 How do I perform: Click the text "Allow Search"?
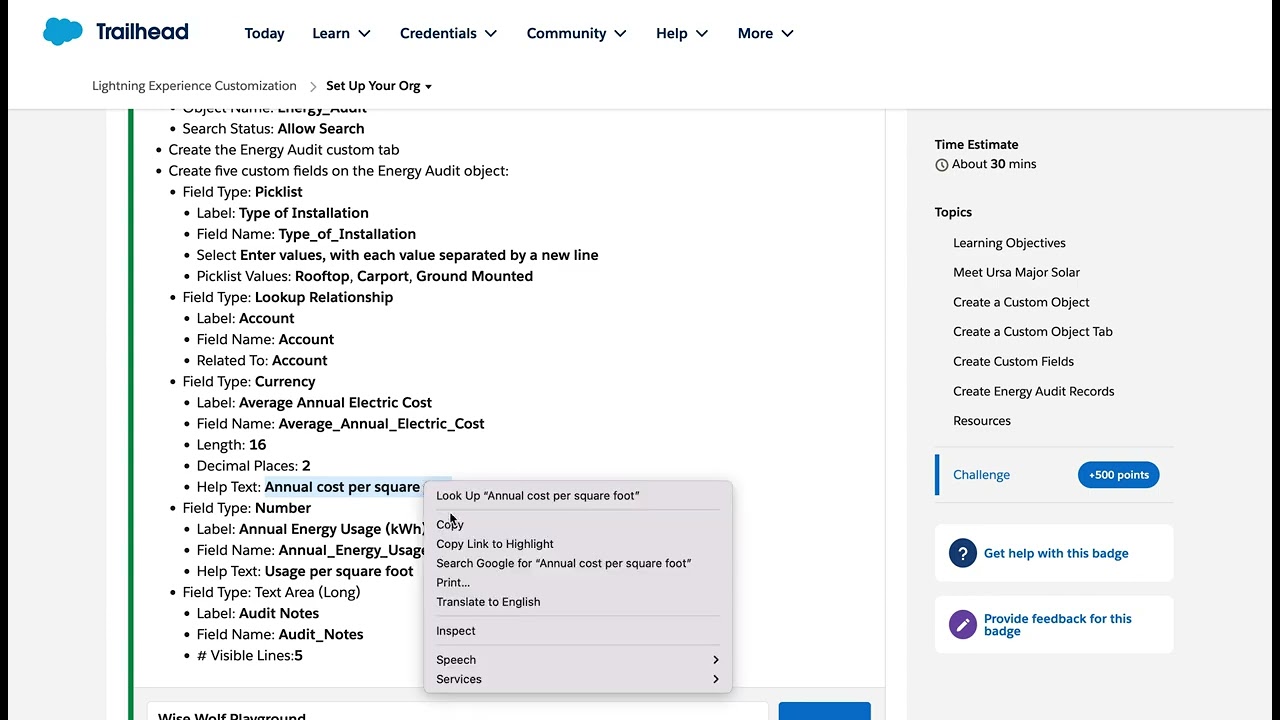tap(321, 129)
